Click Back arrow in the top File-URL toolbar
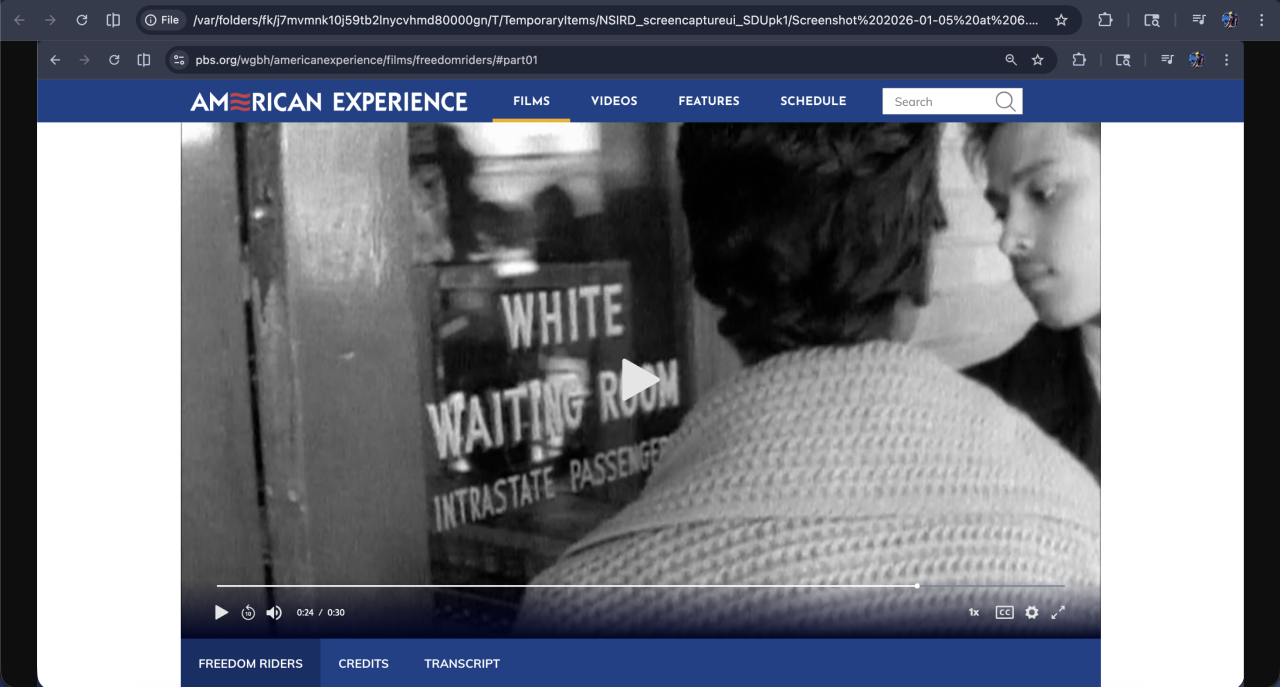The height and width of the screenshot is (687, 1280). (19, 20)
